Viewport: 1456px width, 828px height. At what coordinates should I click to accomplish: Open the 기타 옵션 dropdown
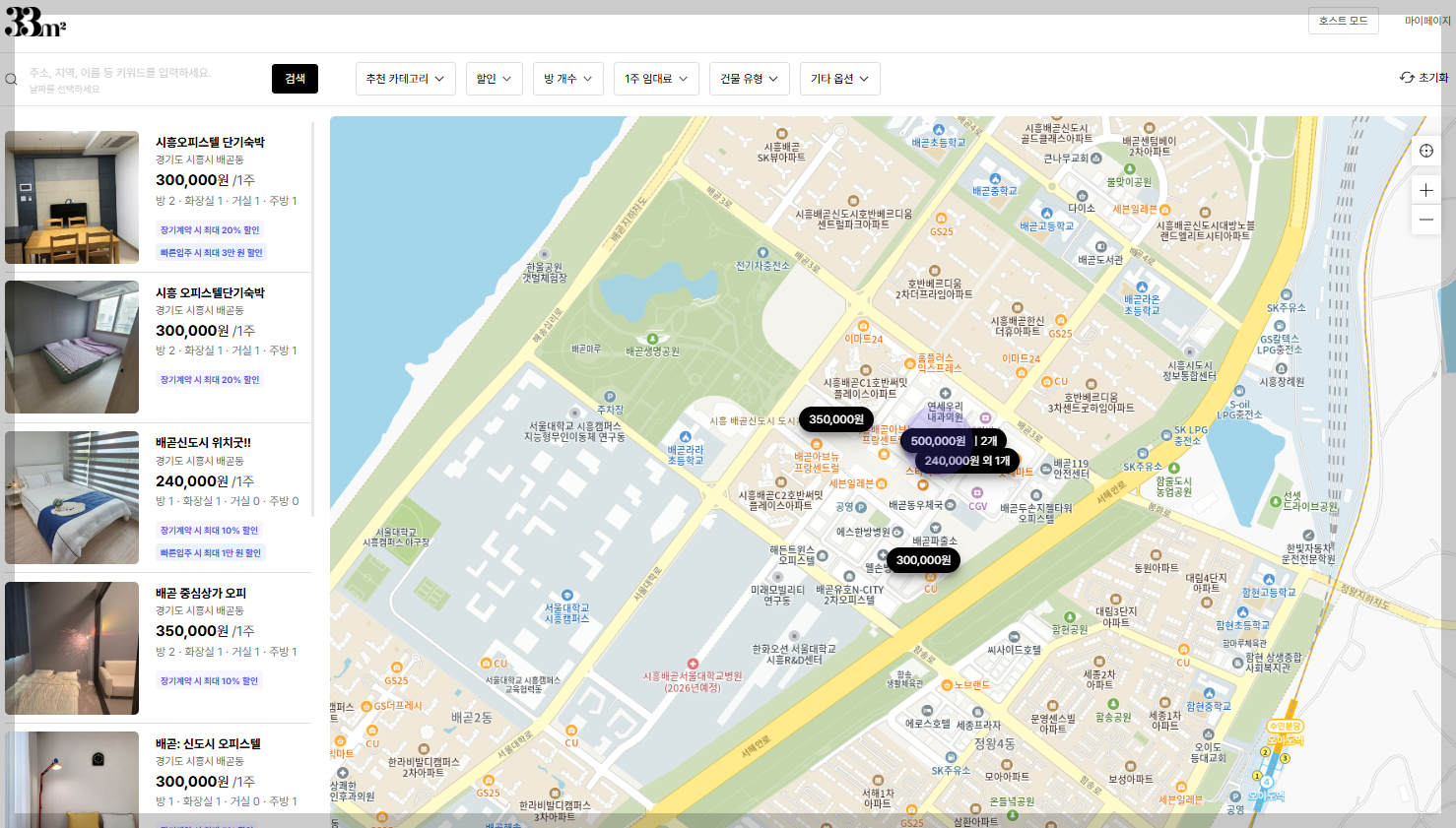[x=839, y=79]
